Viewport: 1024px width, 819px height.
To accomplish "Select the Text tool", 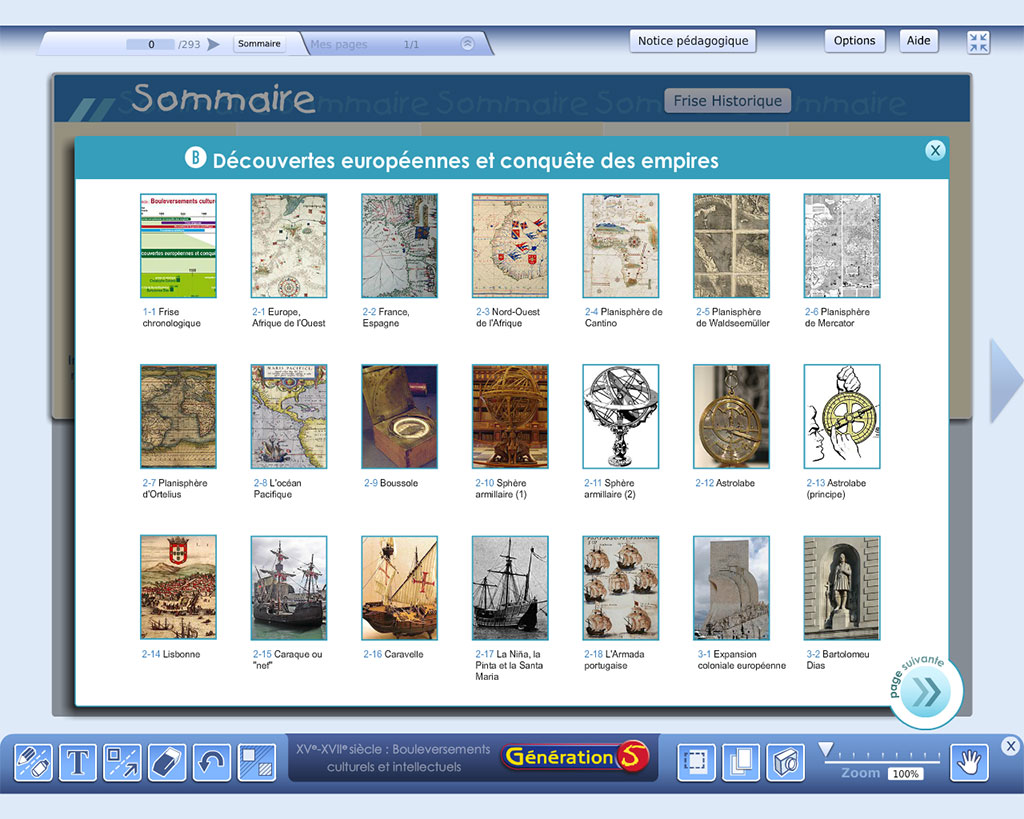I will [x=78, y=763].
